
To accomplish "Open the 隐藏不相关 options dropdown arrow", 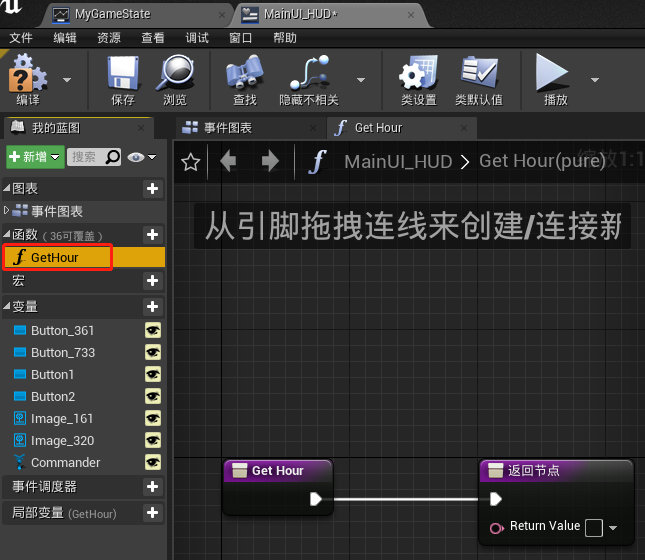I will (x=361, y=79).
